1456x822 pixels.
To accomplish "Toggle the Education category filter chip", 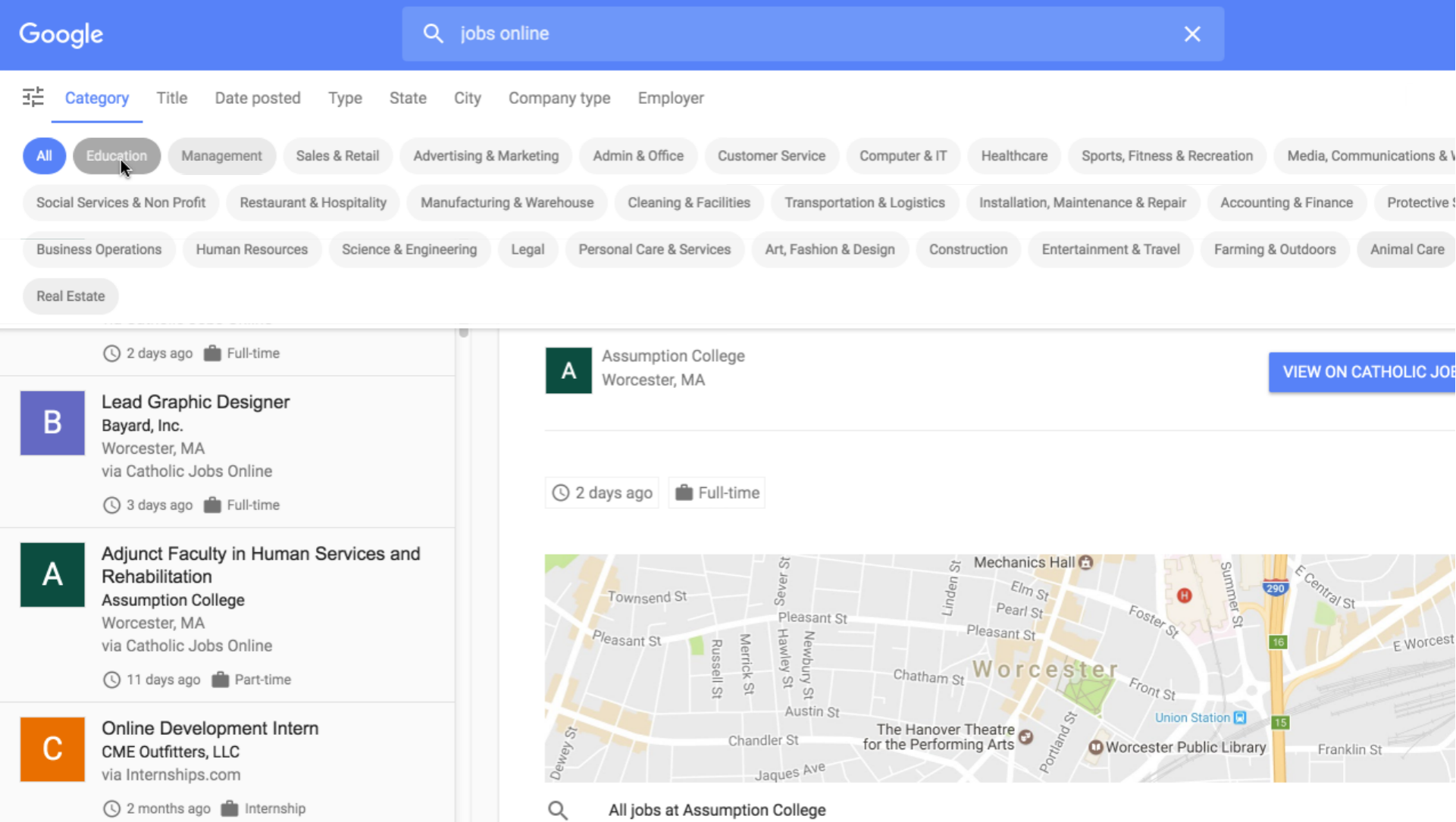I will click(x=116, y=155).
